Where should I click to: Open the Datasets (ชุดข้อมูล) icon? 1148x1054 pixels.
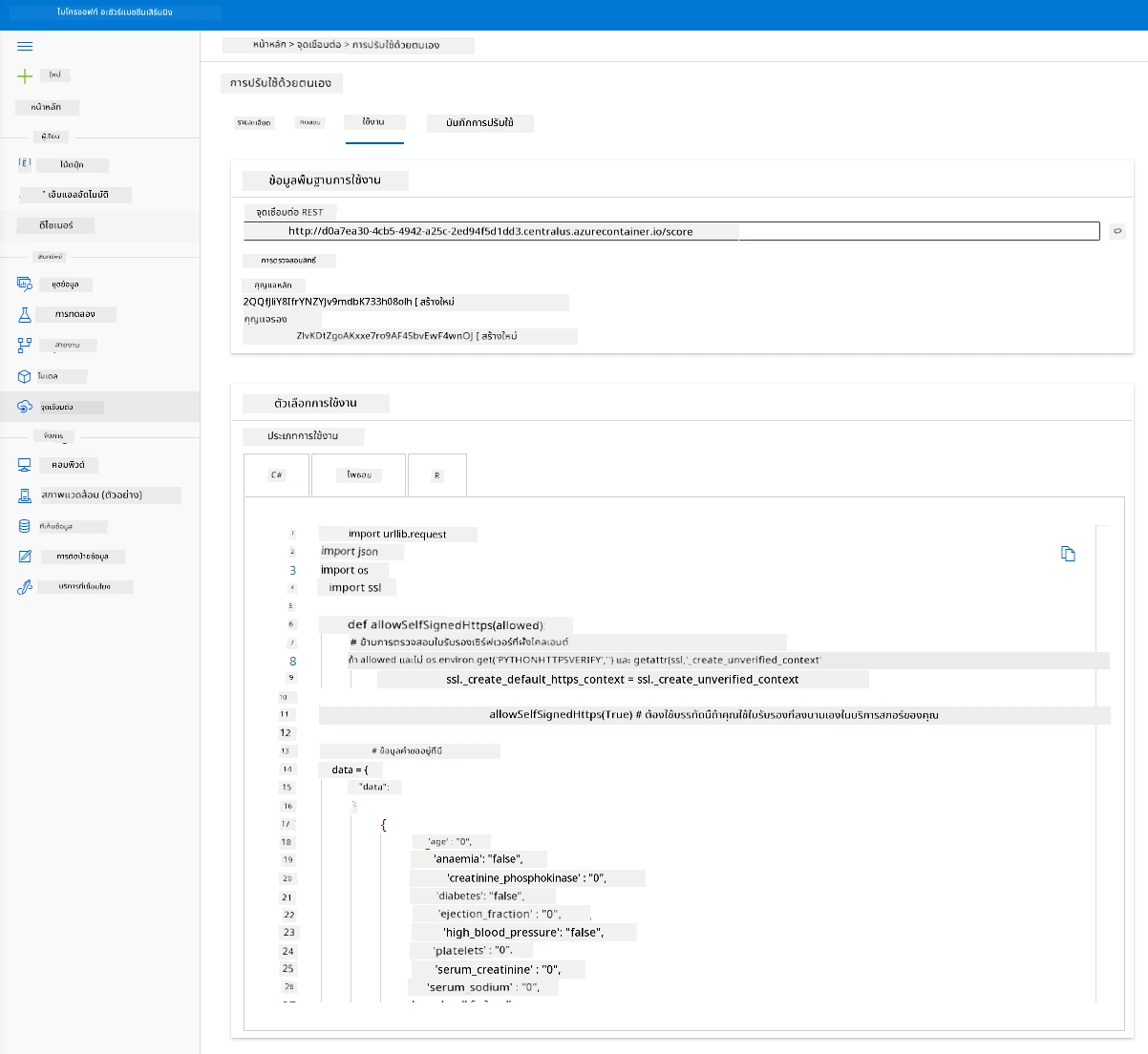(25, 284)
